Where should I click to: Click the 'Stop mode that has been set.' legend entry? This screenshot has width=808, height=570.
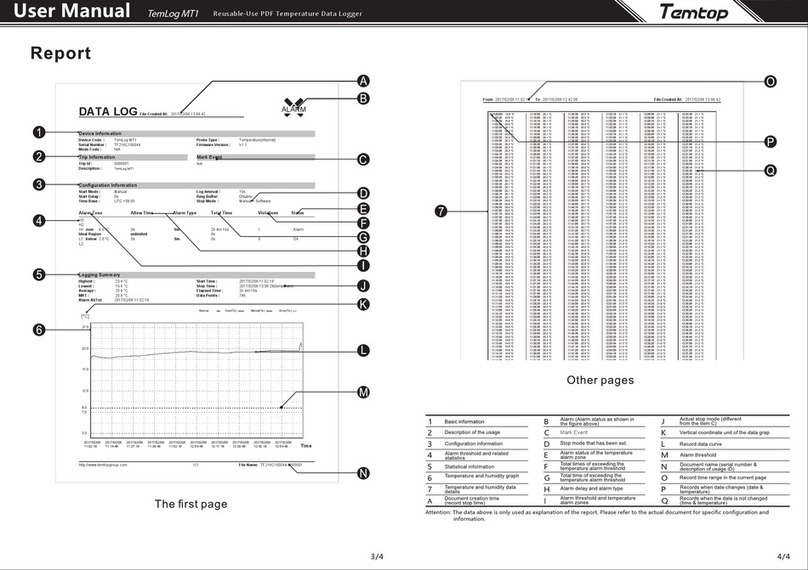pos(593,443)
